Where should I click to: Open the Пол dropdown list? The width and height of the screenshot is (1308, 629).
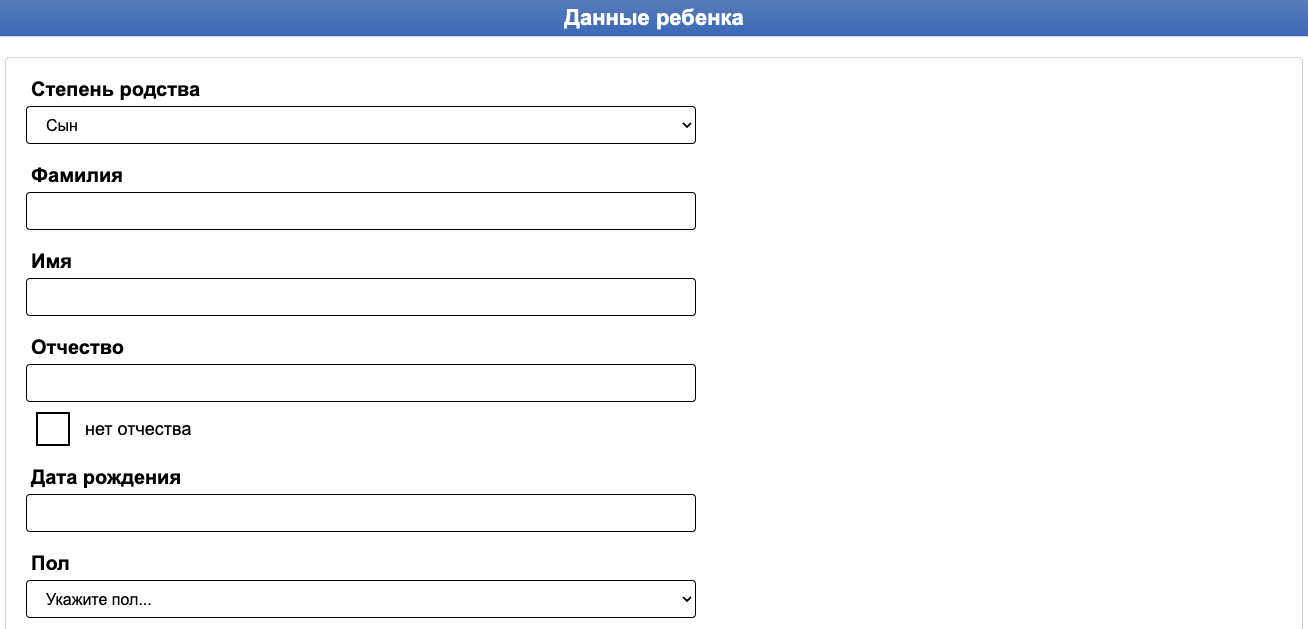360,599
